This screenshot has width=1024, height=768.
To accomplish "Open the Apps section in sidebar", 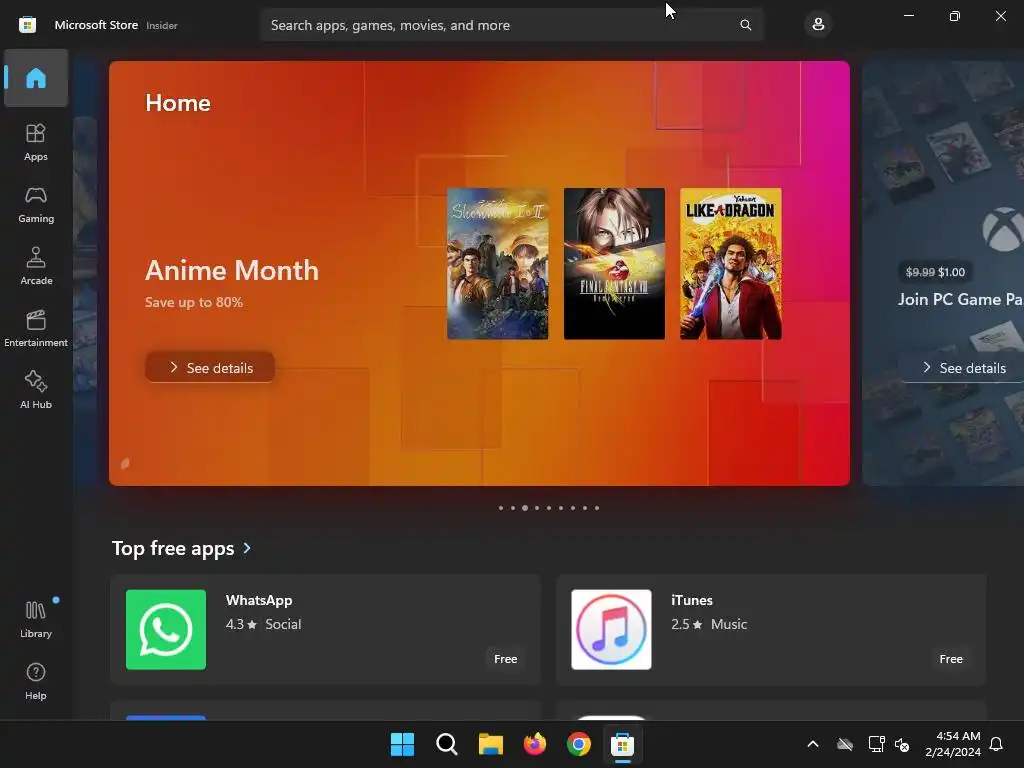I will pyautogui.click(x=36, y=142).
